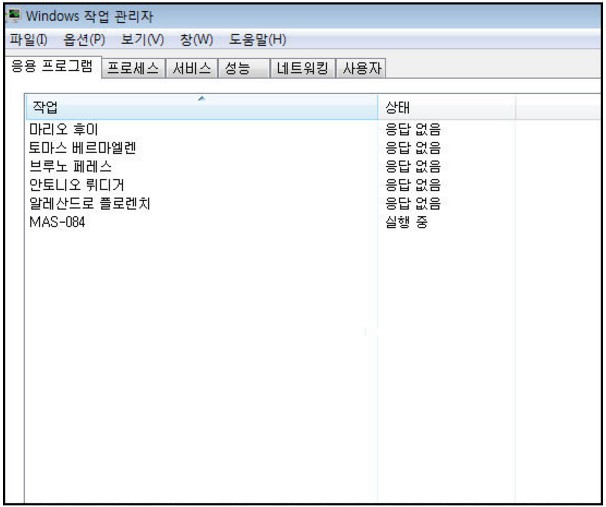Click the Task Manager icon in title bar

pos(14,16)
